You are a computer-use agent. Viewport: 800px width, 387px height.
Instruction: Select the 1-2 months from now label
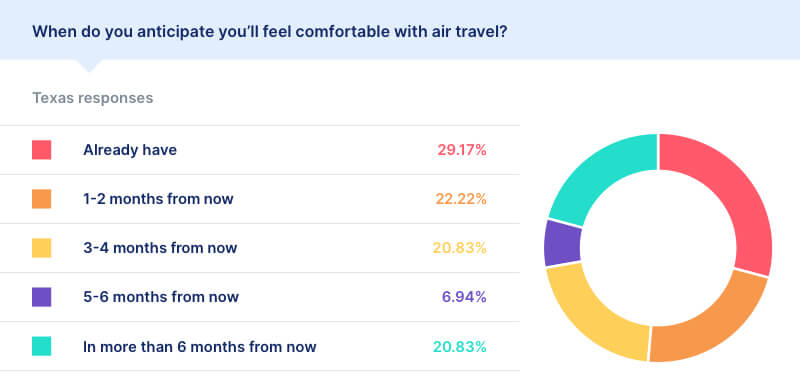158,199
